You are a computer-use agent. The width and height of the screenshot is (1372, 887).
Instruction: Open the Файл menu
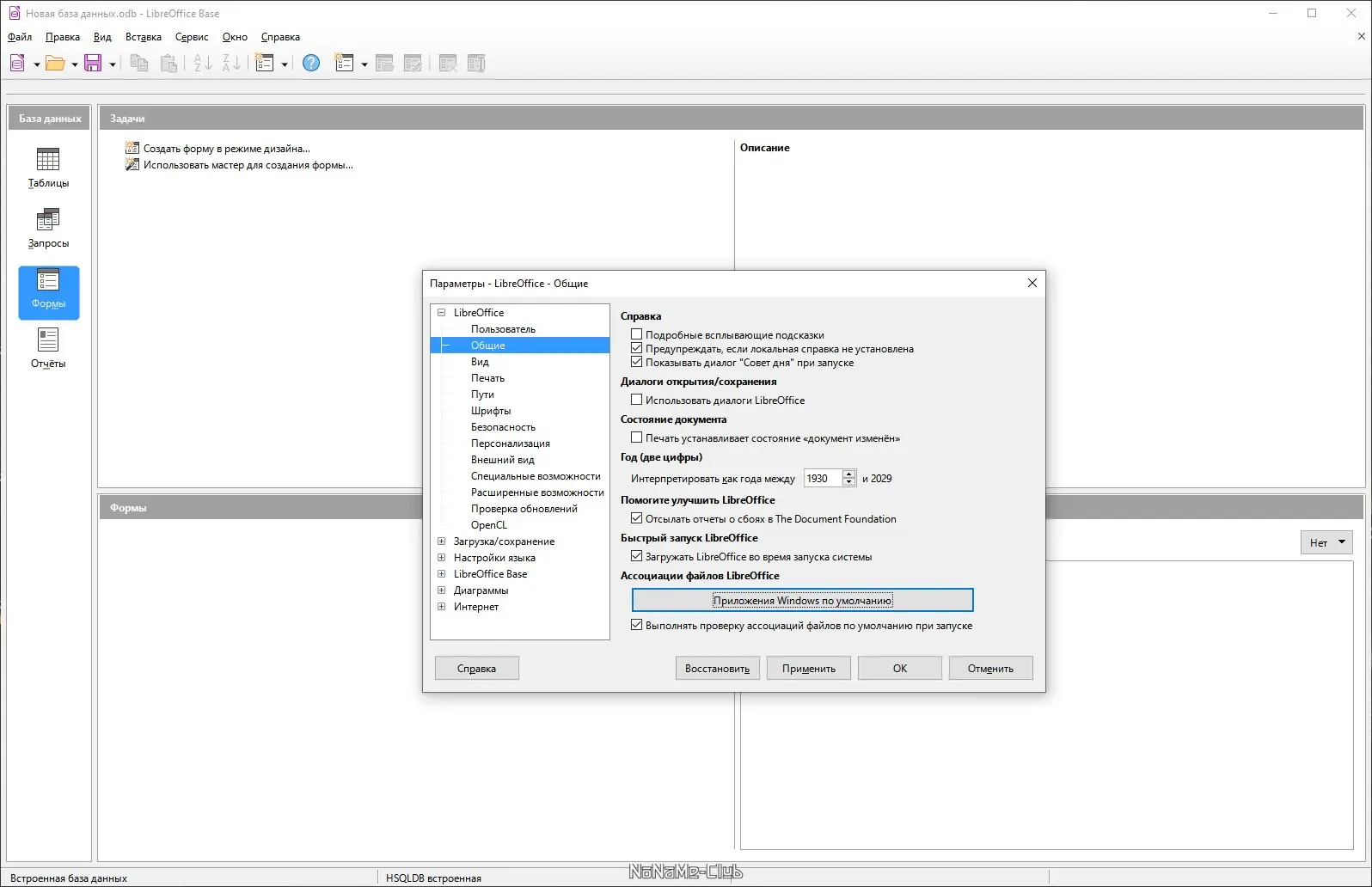(x=20, y=37)
